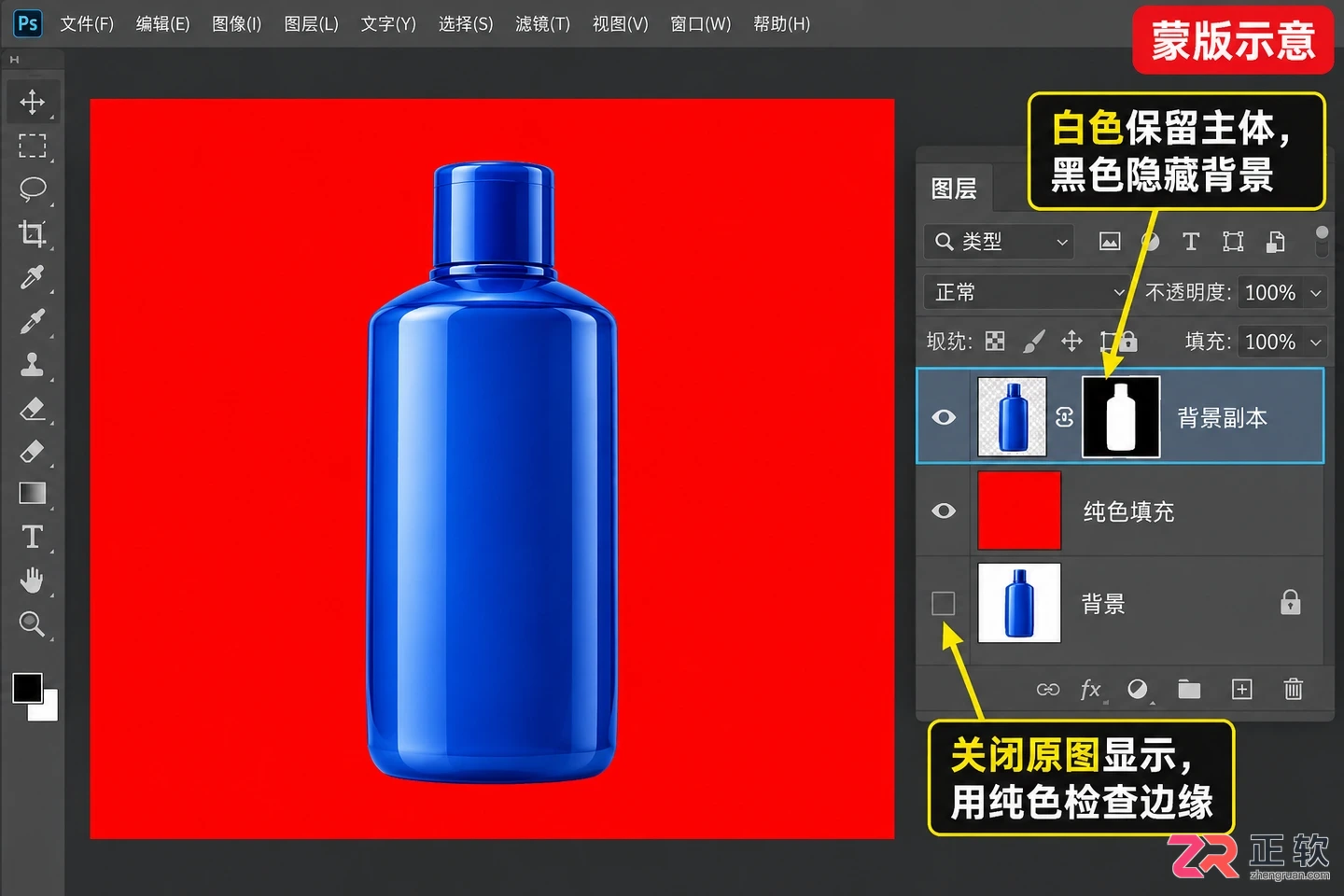Click the black foreground color swatch

26,687
